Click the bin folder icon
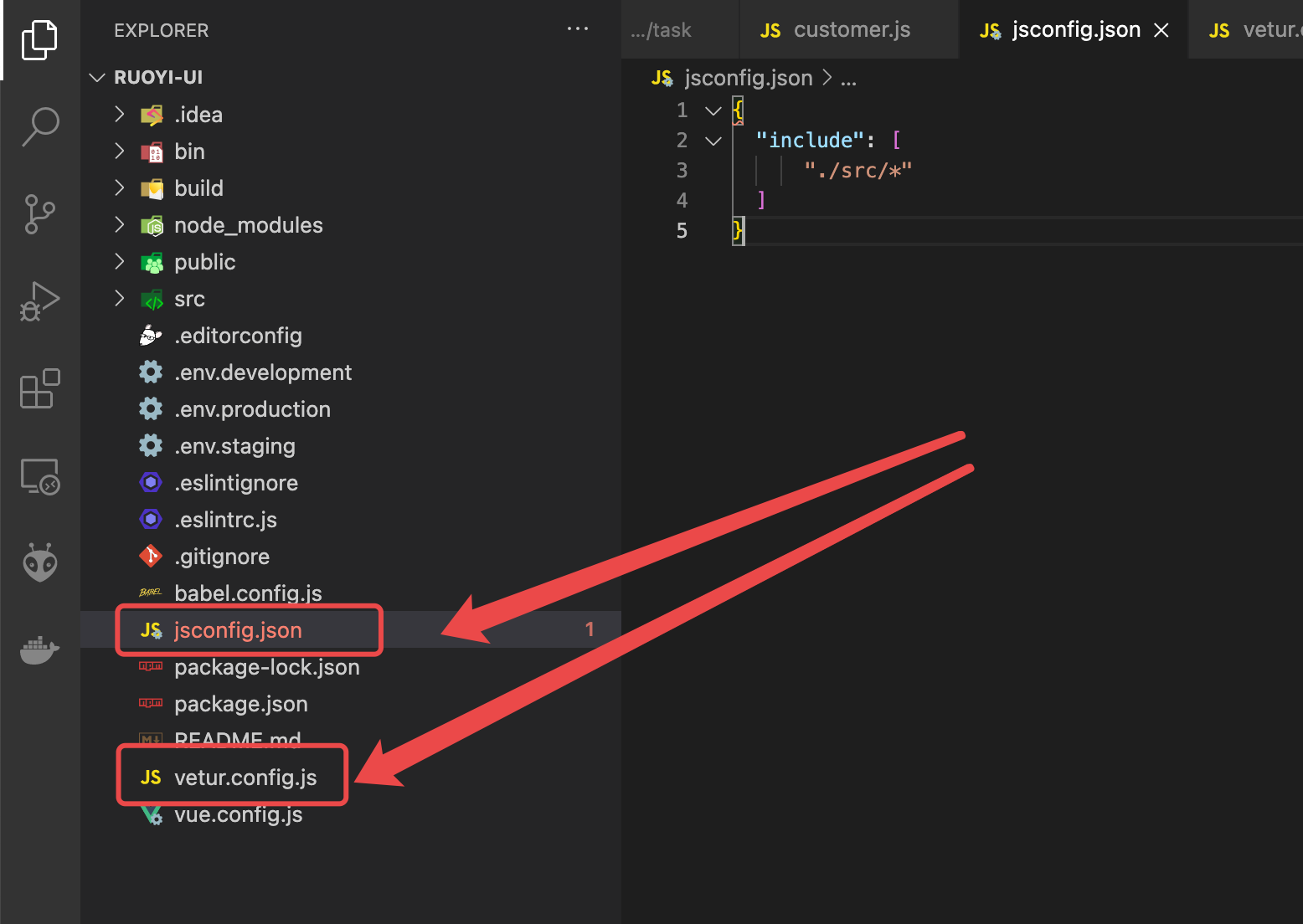This screenshot has height=924, width=1303. pos(152,151)
